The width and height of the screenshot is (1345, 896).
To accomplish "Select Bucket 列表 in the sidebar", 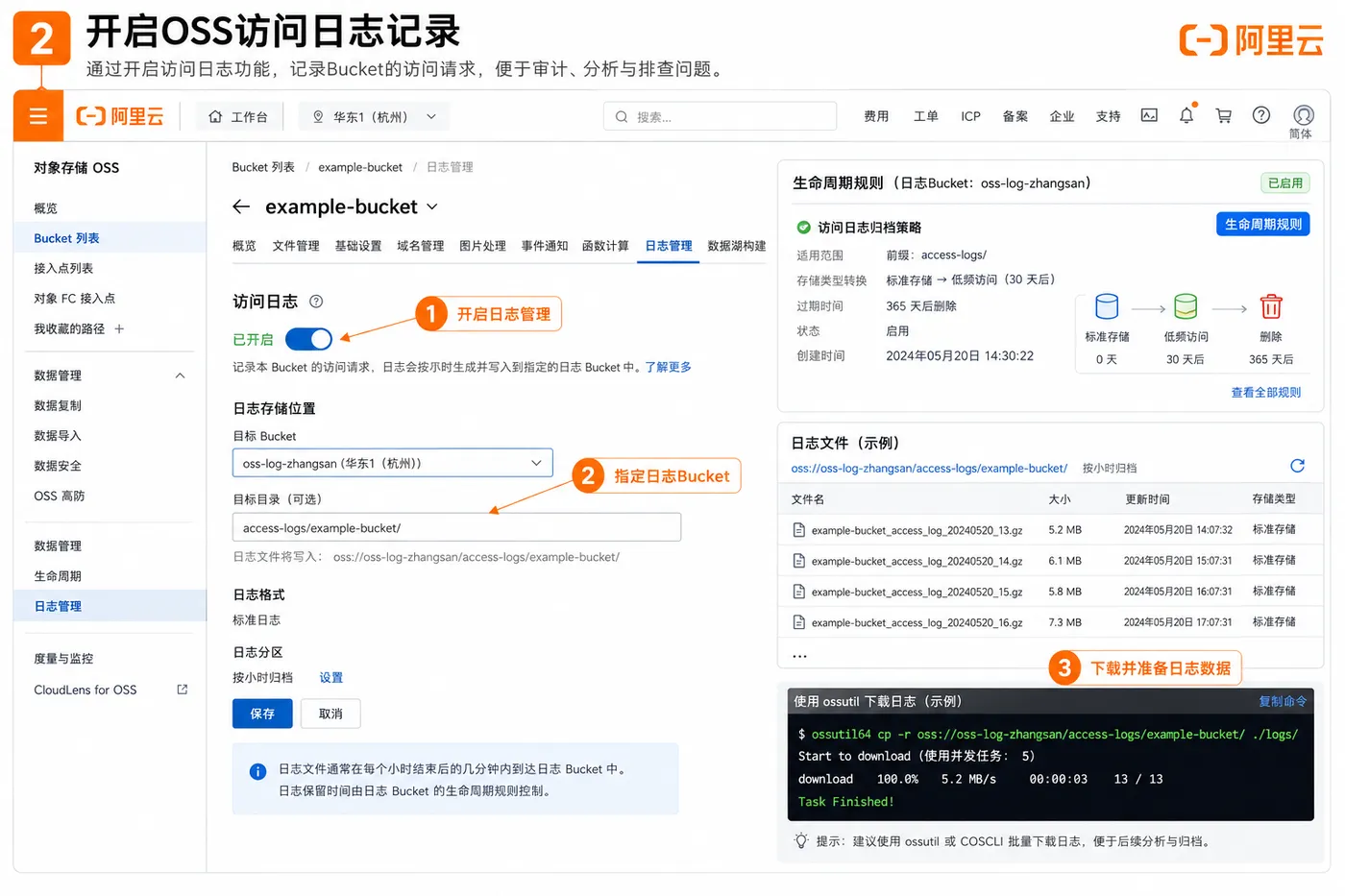I will point(67,238).
